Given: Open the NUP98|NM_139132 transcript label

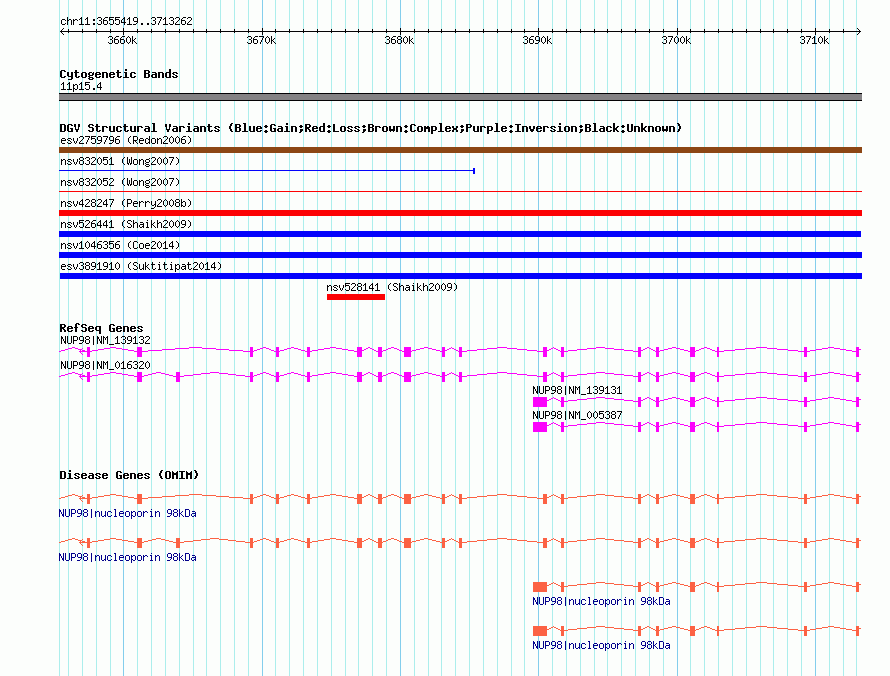Looking at the screenshot, I should click(106, 341).
